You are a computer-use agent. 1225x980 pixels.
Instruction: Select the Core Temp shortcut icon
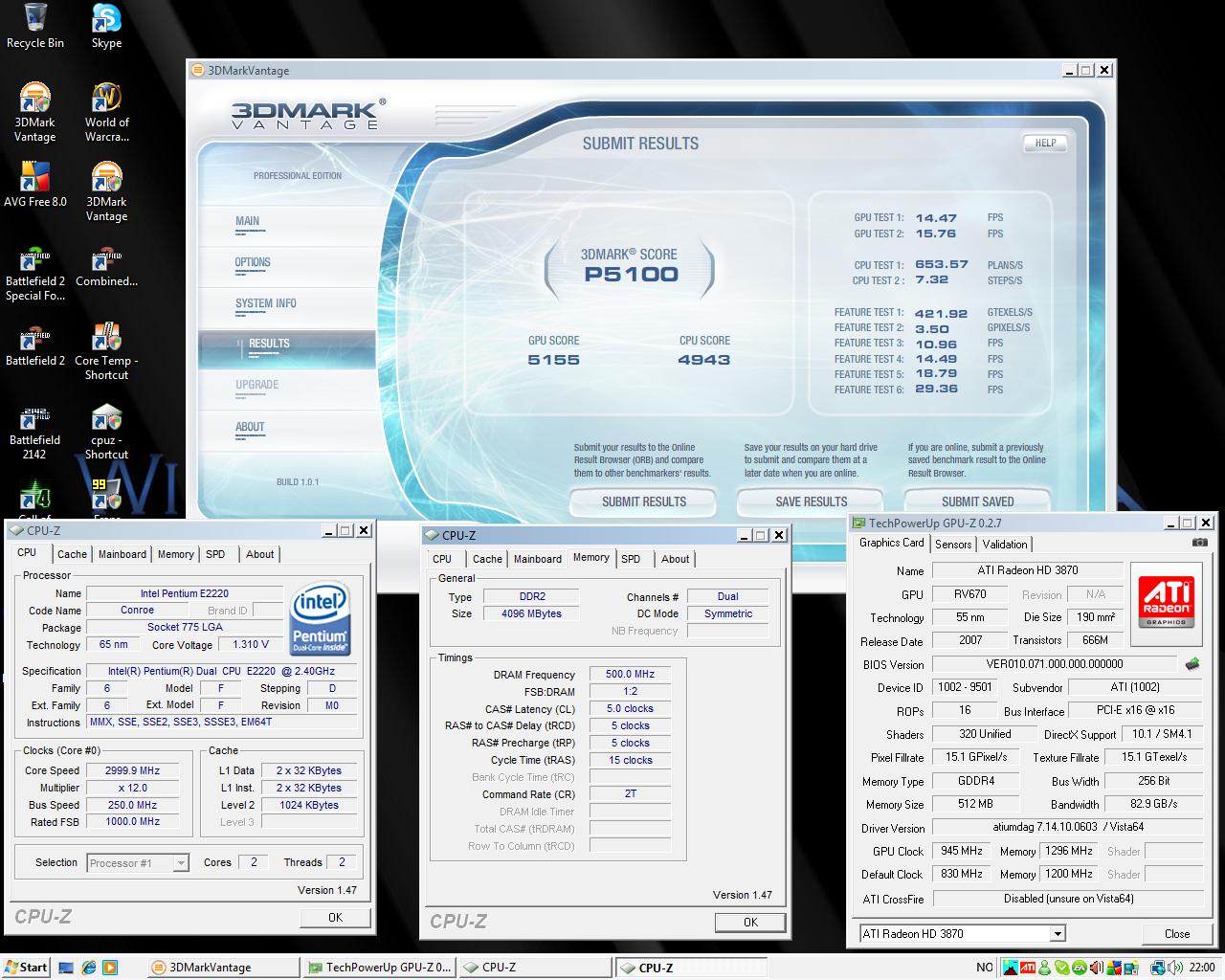[x=106, y=351]
